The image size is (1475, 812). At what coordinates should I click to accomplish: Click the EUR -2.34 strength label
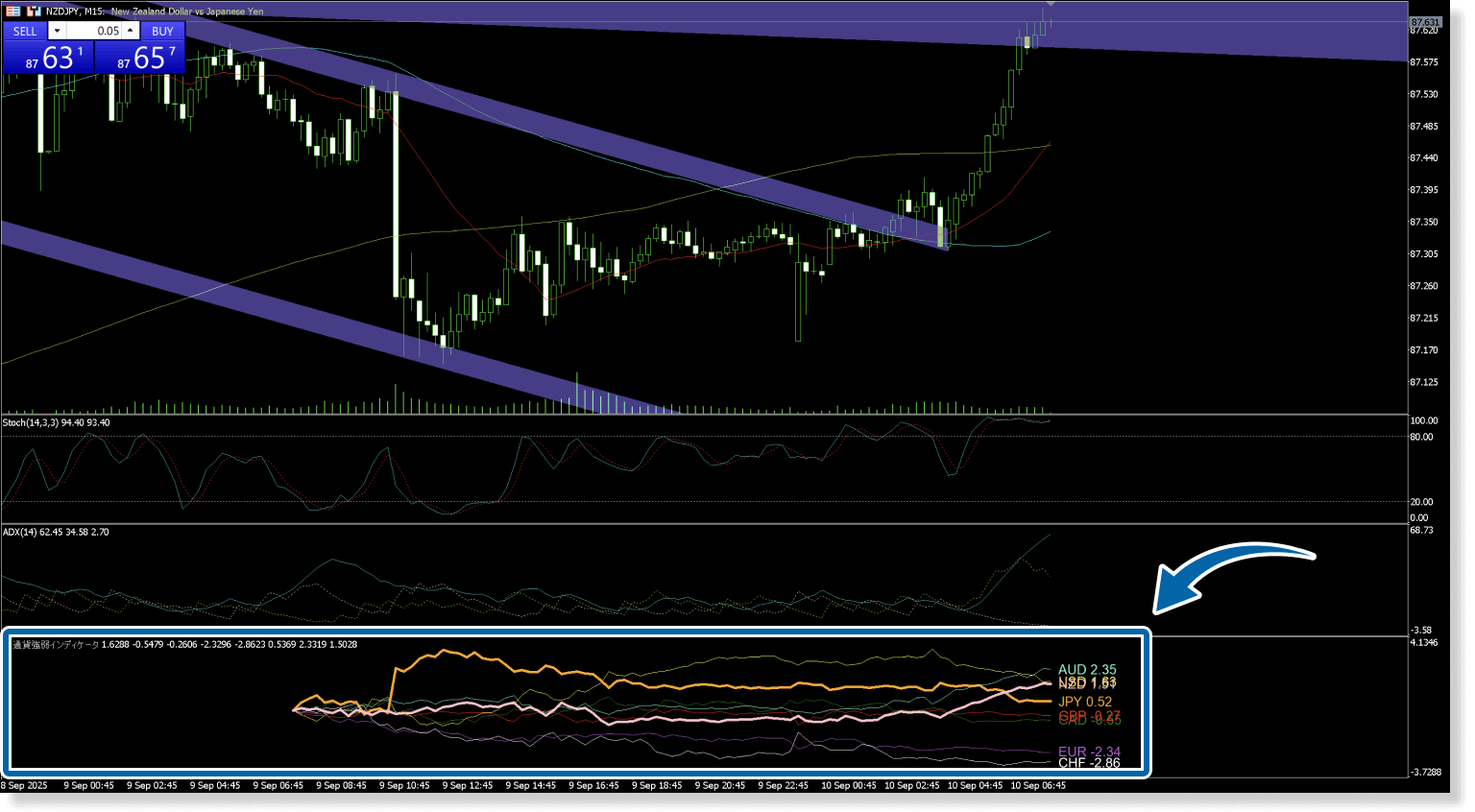click(x=1089, y=752)
